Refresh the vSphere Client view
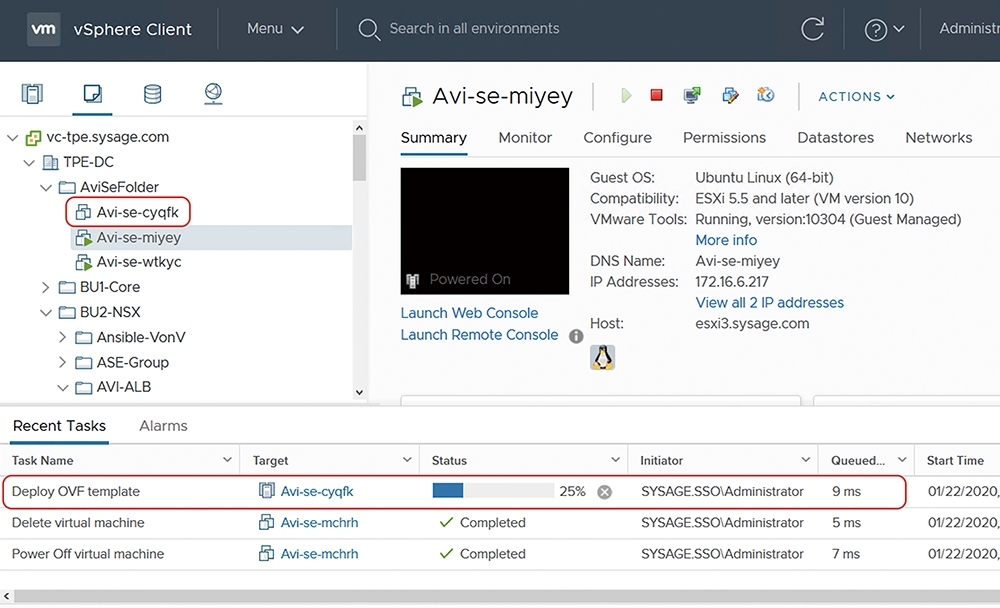The height and width of the screenshot is (608, 1000). 812,29
